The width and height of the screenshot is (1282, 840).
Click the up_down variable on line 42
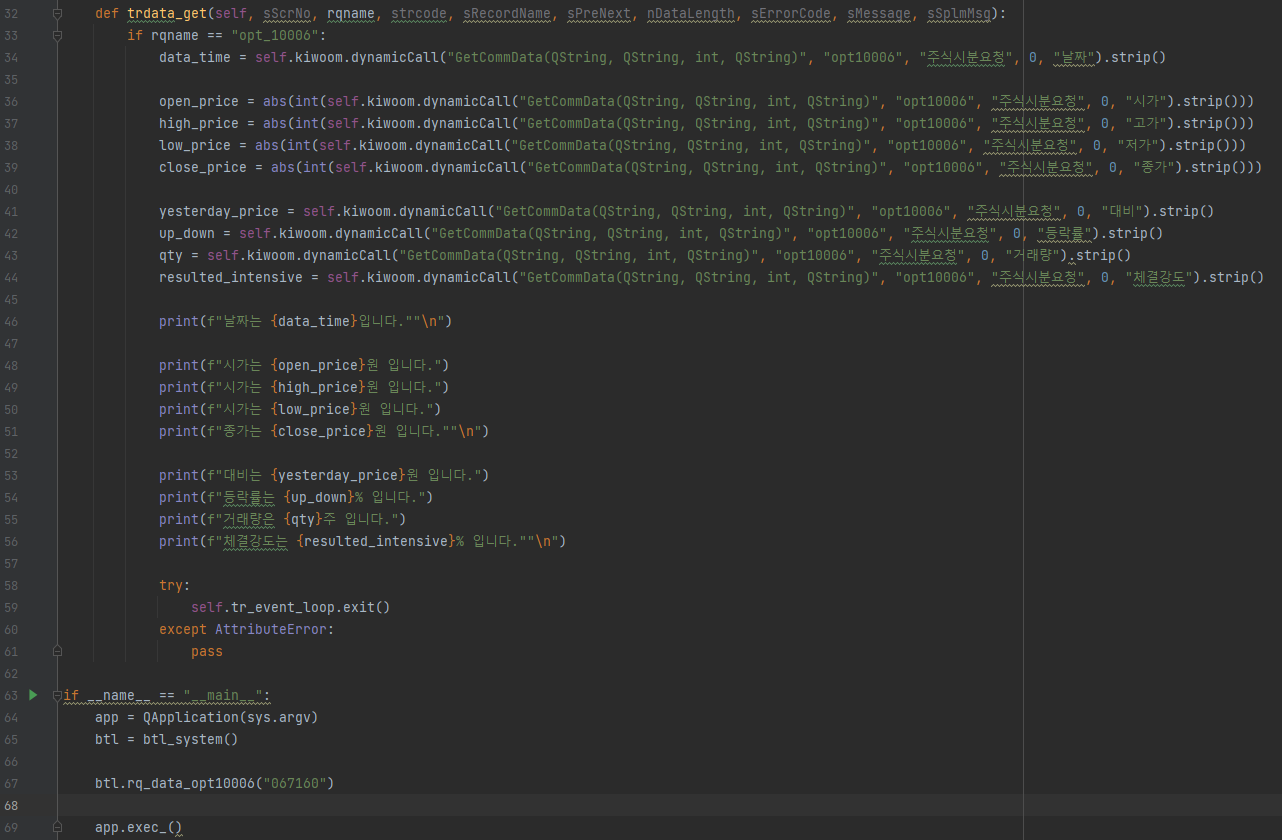point(187,233)
